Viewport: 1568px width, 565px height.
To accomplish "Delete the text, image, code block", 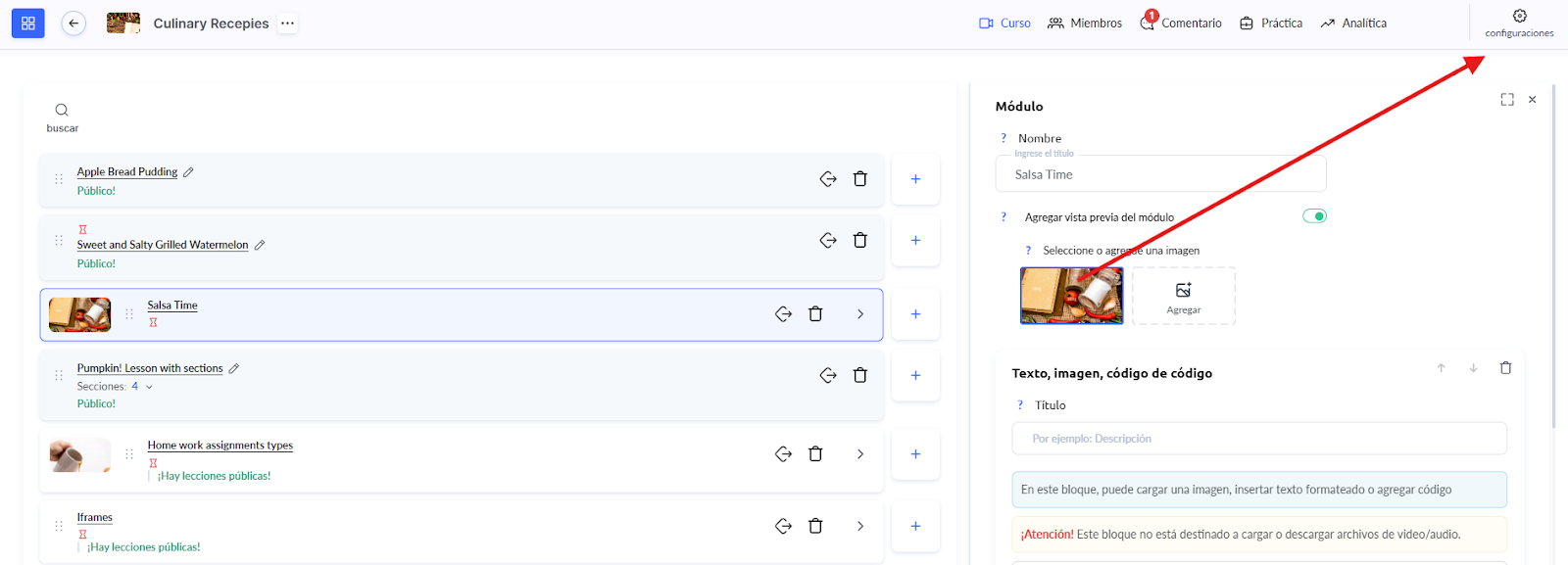I will (x=1505, y=368).
